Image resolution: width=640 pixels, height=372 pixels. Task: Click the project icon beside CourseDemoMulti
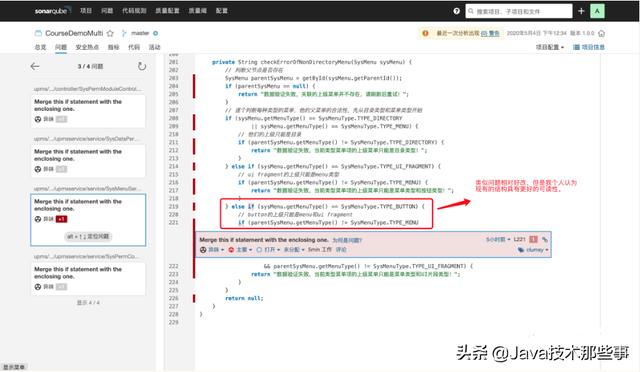pyautogui.click(x=38, y=33)
